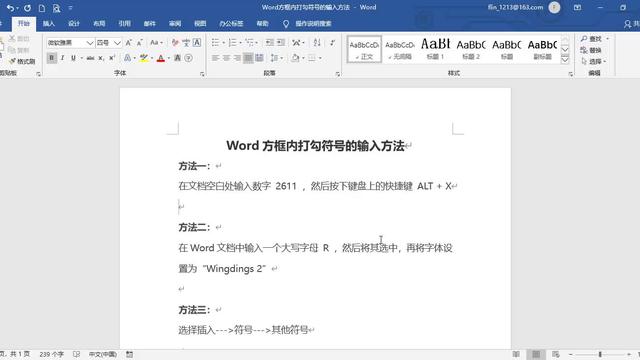Click the Multilevel List icon
The width and height of the screenshot is (640, 360).
coord(250,42)
